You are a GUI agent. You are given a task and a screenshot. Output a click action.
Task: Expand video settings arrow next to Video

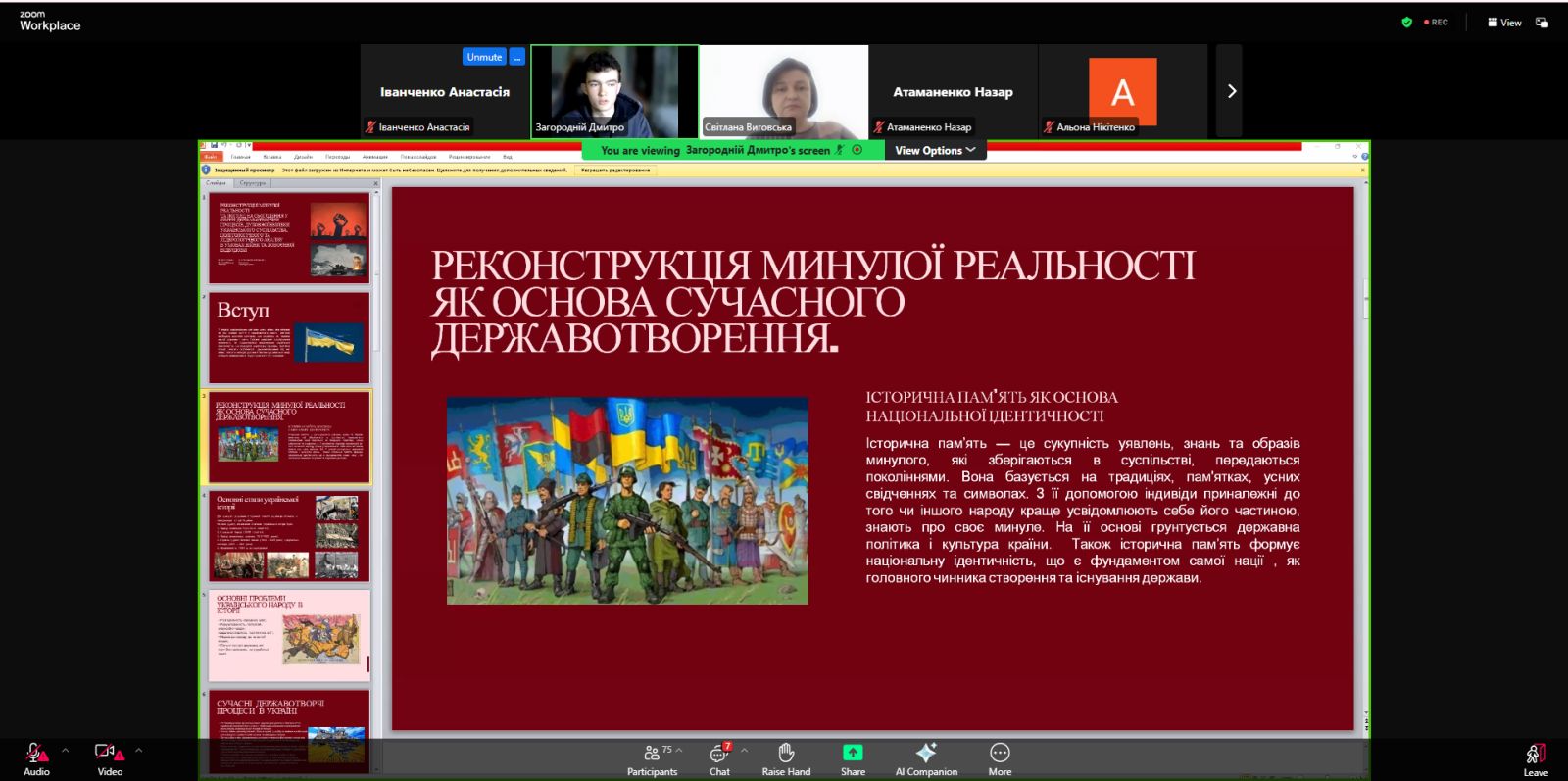139,751
